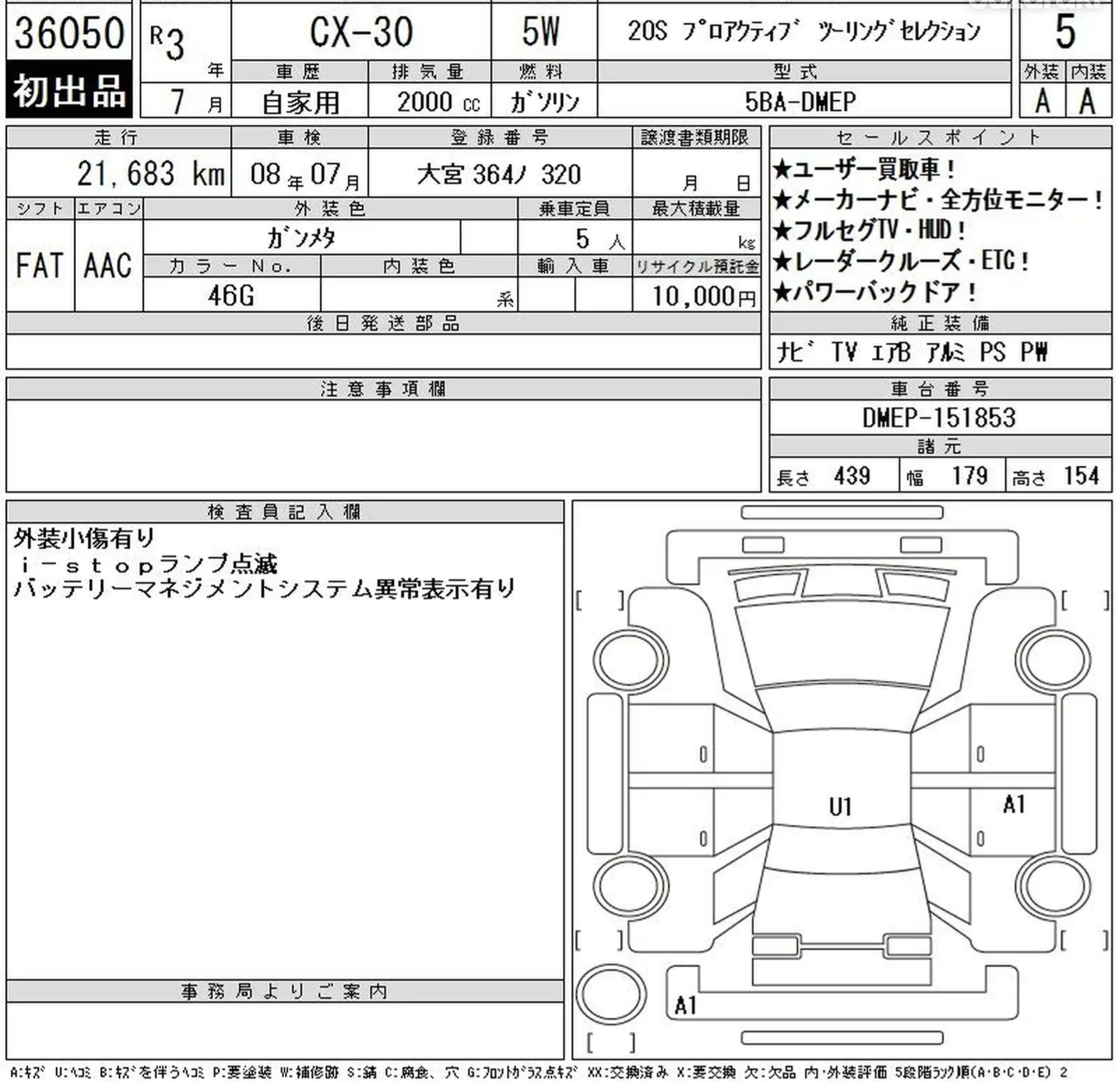Select the lot number 36050
This screenshot has height=1092, width=1116.
[68, 32]
